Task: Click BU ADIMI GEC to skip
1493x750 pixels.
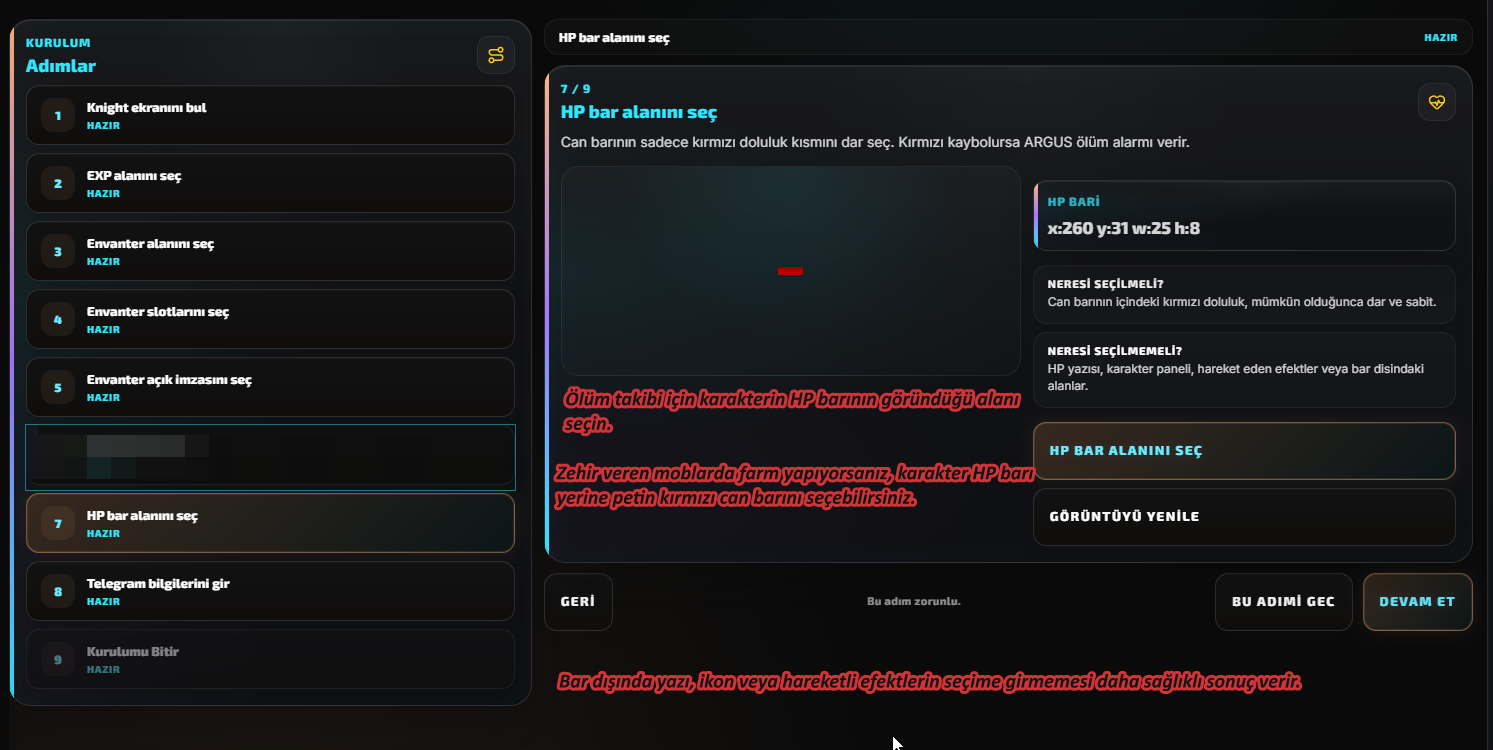Action: click(1284, 602)
